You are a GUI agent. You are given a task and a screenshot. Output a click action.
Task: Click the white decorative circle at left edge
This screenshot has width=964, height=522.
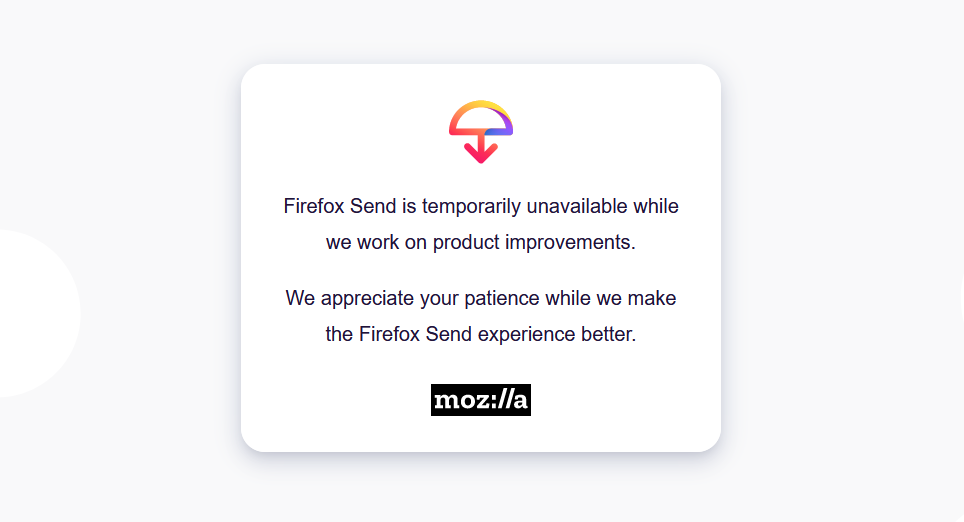click(x=39, y=314)
